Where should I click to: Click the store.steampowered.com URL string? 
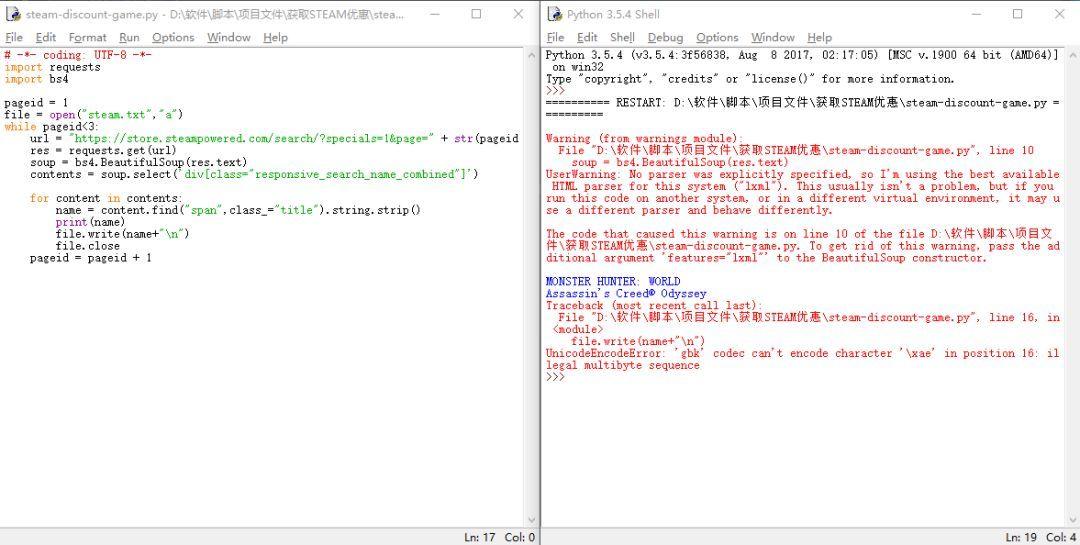(x=251, y=138)
